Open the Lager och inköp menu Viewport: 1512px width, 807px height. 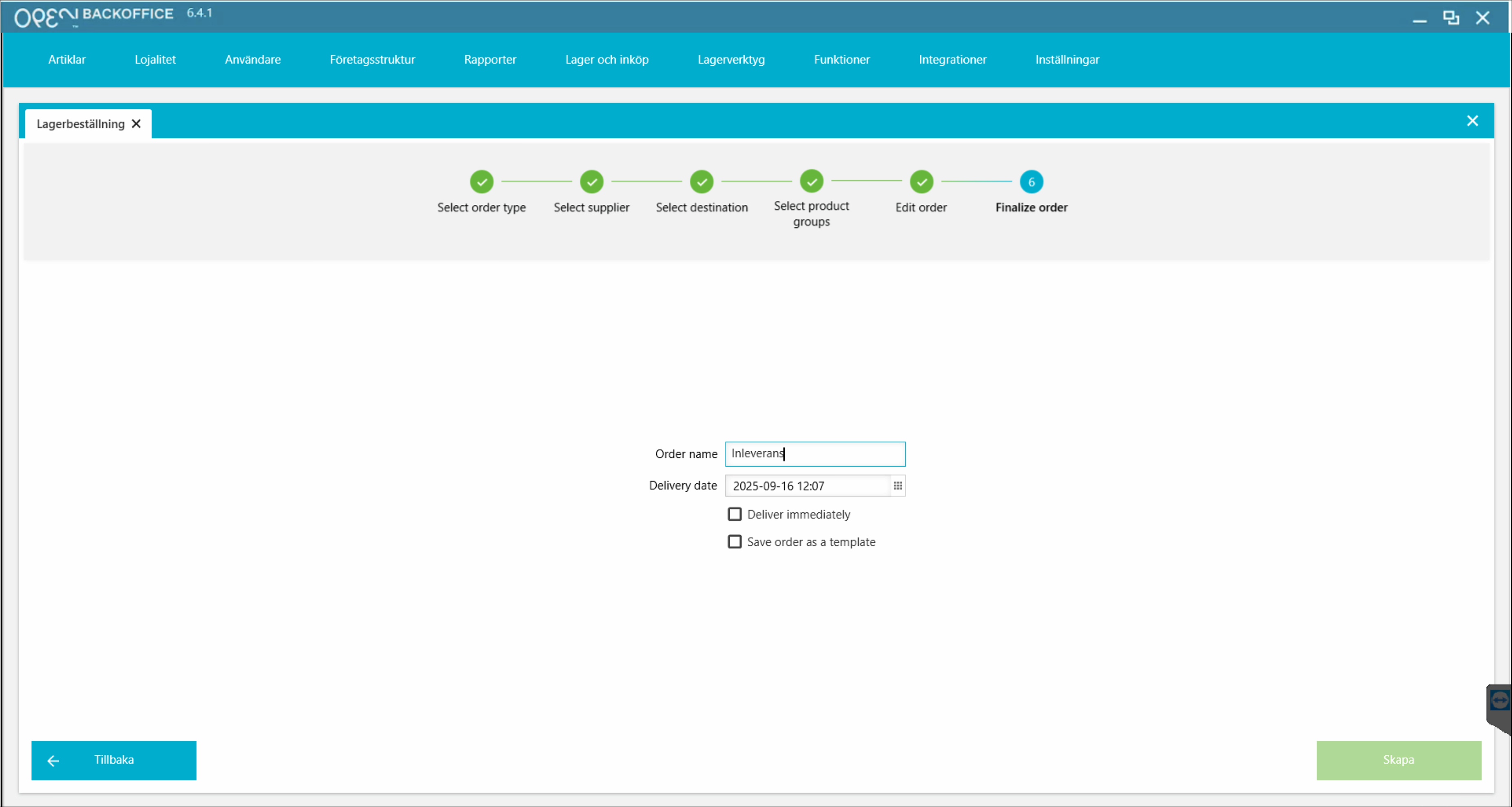click(x=607, y=59)
